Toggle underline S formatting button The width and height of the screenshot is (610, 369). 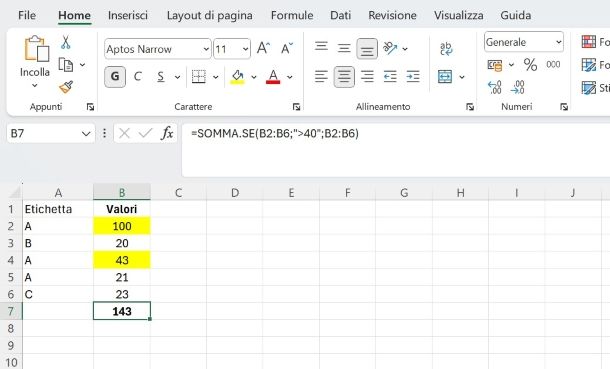tap(160, 77)
